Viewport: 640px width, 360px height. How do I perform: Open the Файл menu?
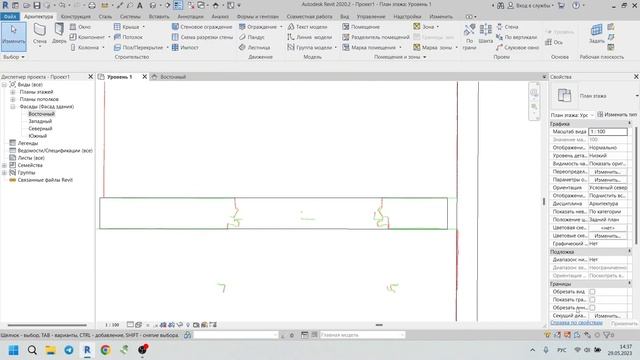[x=10, y=17]
